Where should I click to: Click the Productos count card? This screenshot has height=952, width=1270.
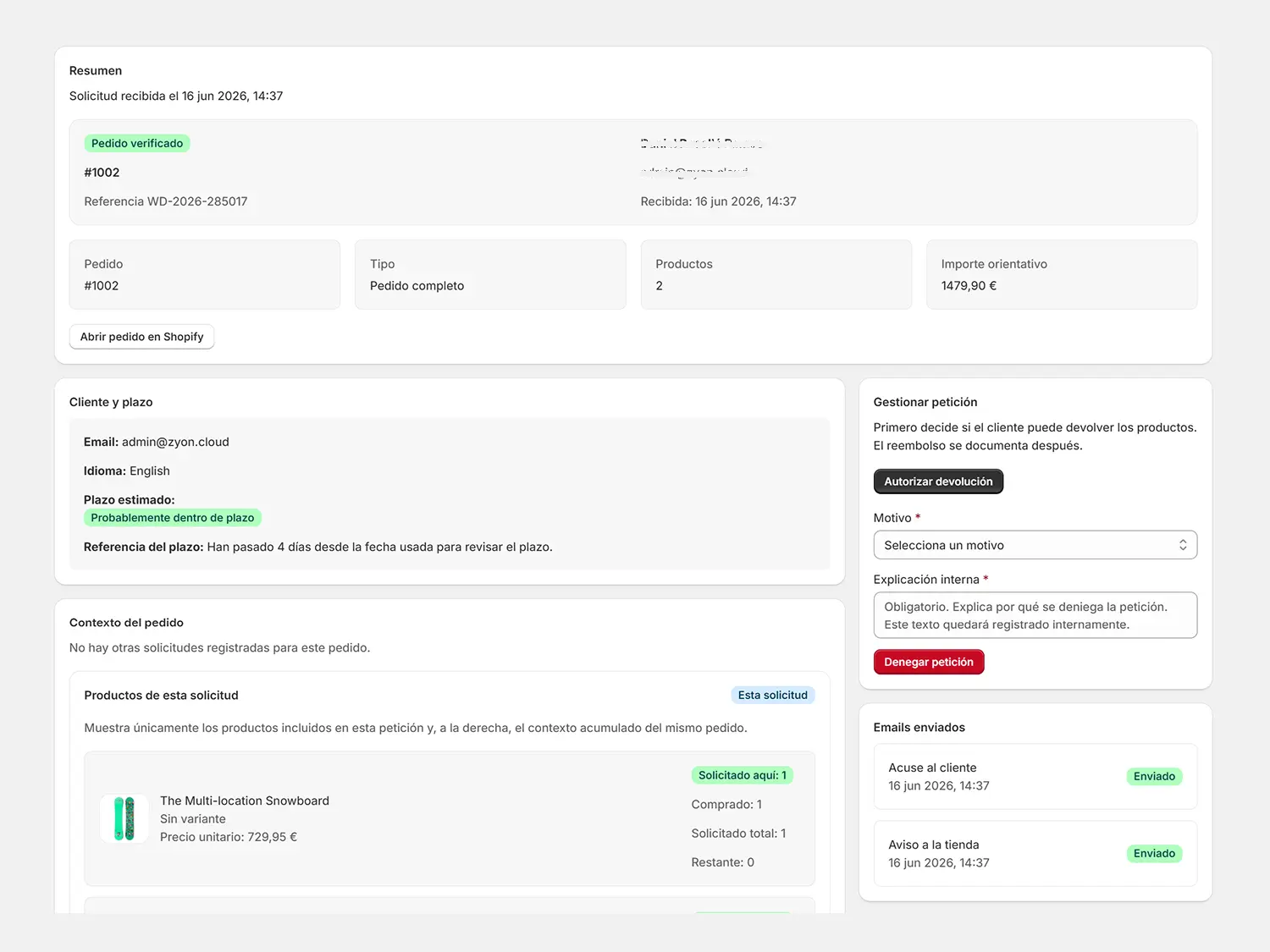pos(776,274)
